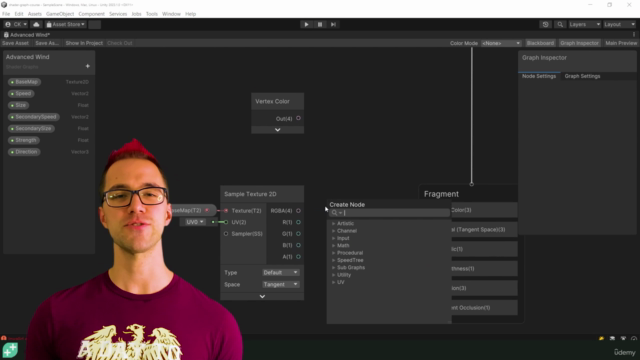Screen dimensions: 640x360
Task: Click the Vertex Color Out(4) port
Action: tap(298, 118)
